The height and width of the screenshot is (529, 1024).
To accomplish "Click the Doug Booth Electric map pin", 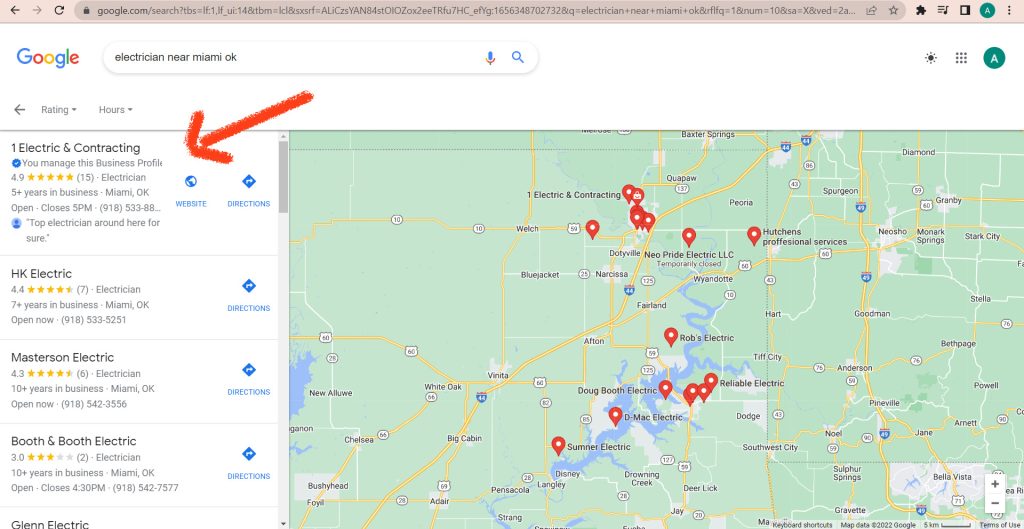I will pyautogui.click(x=665, y=389).
